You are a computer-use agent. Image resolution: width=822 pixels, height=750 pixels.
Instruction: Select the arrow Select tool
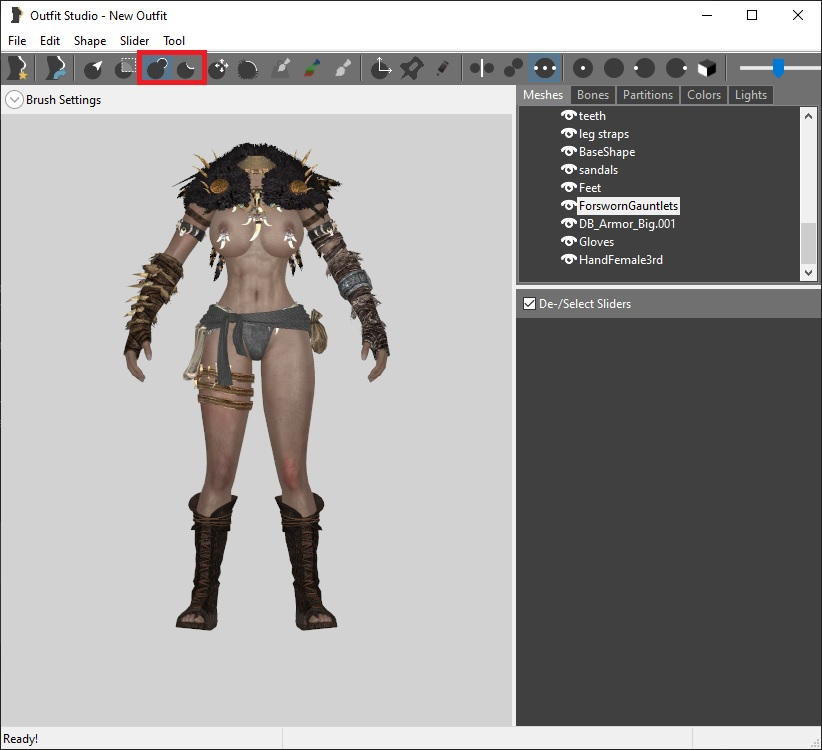tap(93, 69)
